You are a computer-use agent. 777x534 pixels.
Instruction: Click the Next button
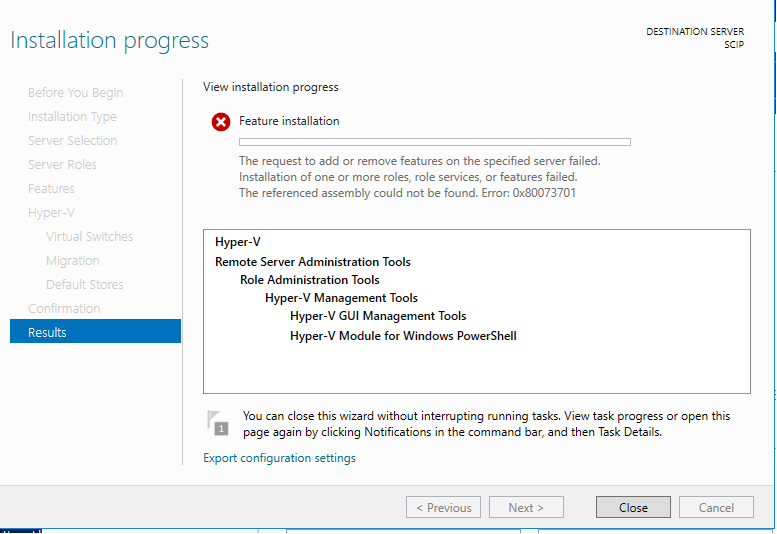coord(526,507)
